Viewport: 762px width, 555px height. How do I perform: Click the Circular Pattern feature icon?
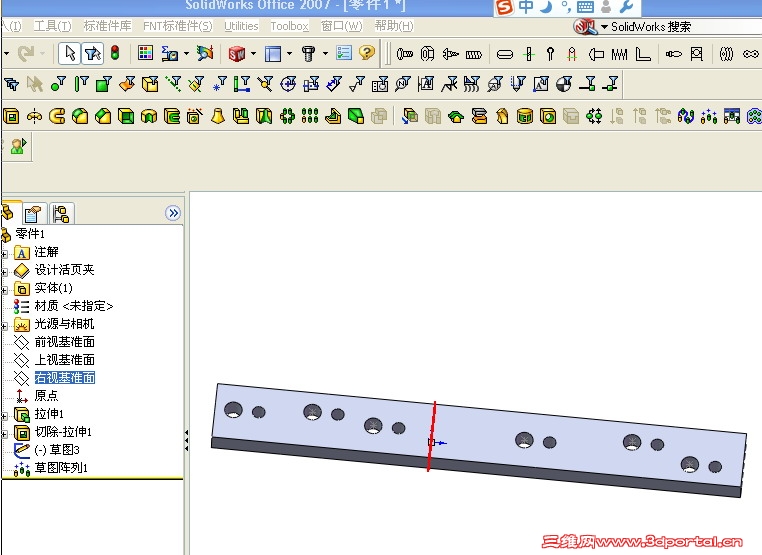pyautogui.click(x=287, y=116)
